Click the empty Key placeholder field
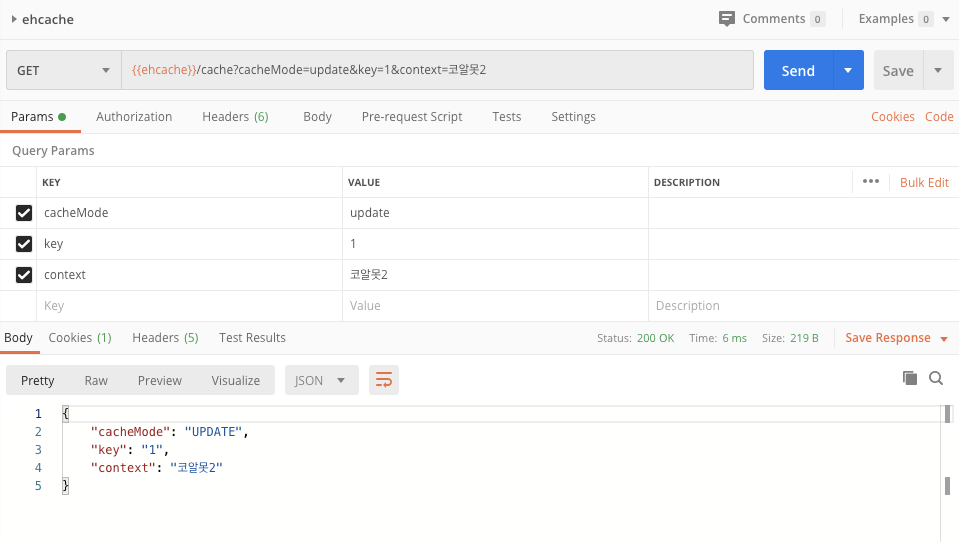 189,305
